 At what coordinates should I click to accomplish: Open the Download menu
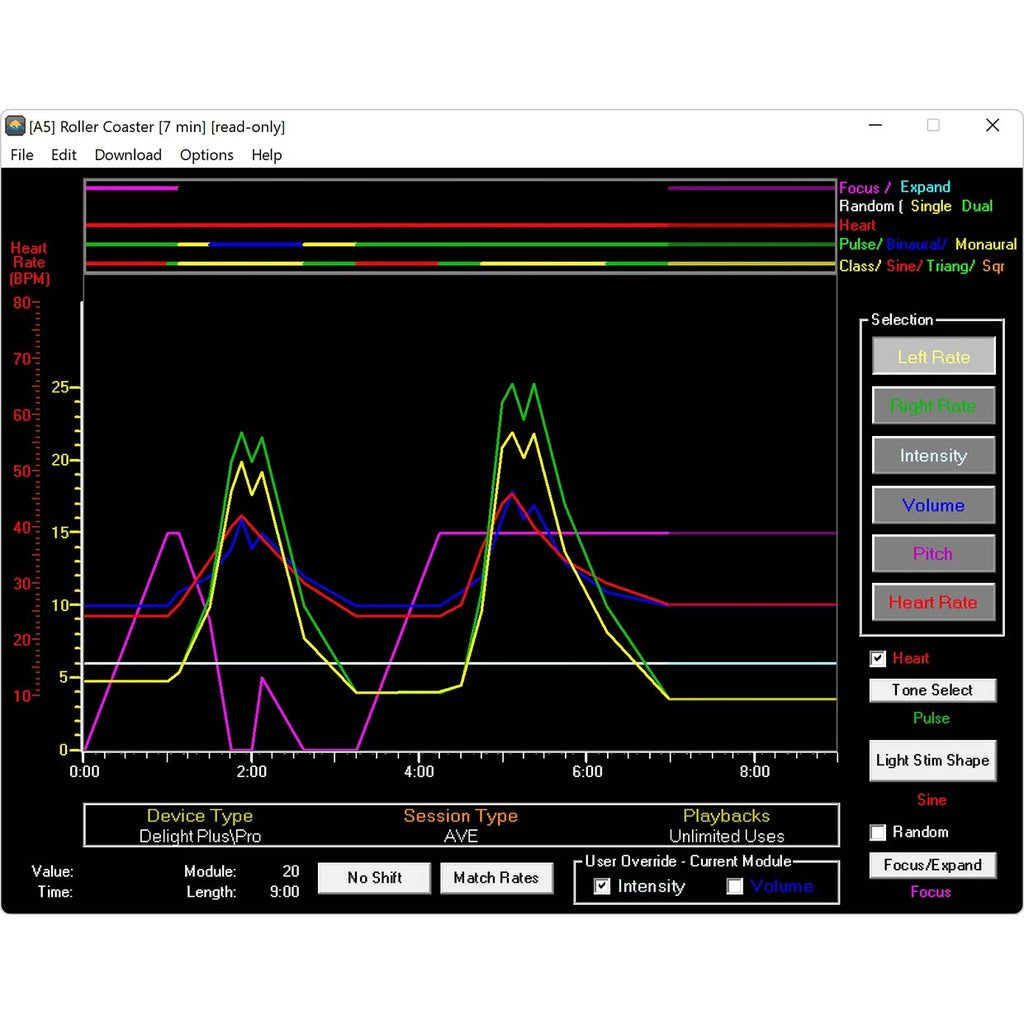pos(127,155)
